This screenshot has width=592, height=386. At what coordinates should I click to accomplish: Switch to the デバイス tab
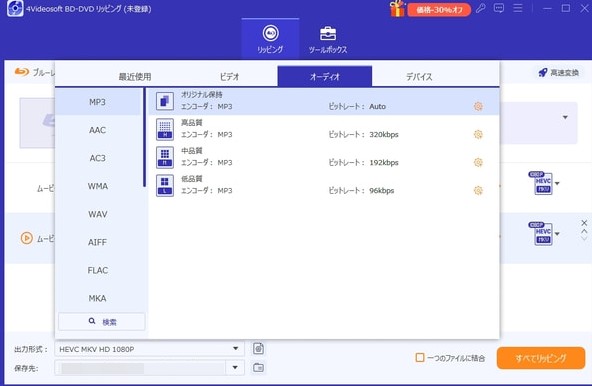pyautogui.click(x=419, y=77)
